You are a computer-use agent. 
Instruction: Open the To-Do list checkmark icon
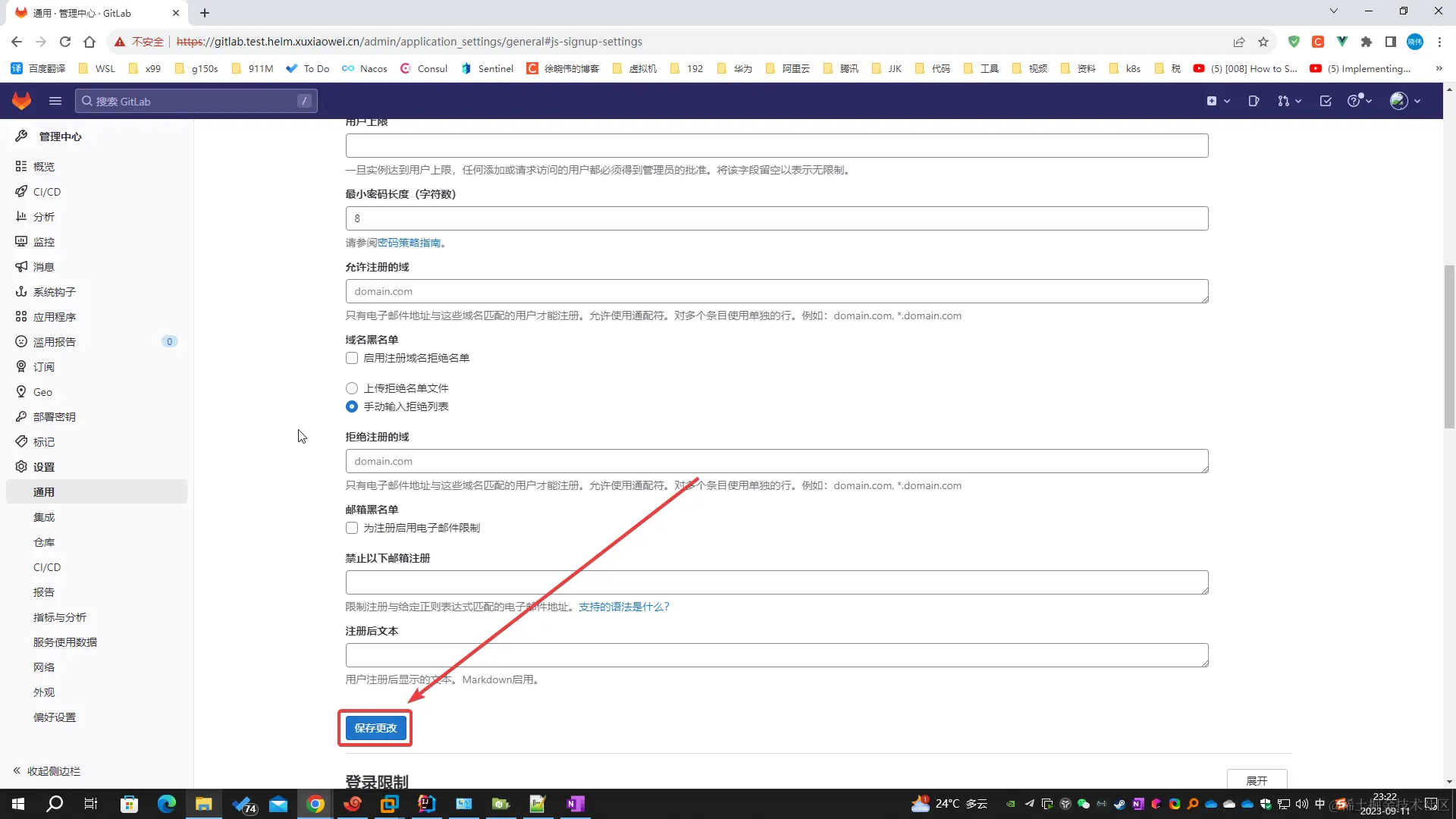click(1325, 101)
